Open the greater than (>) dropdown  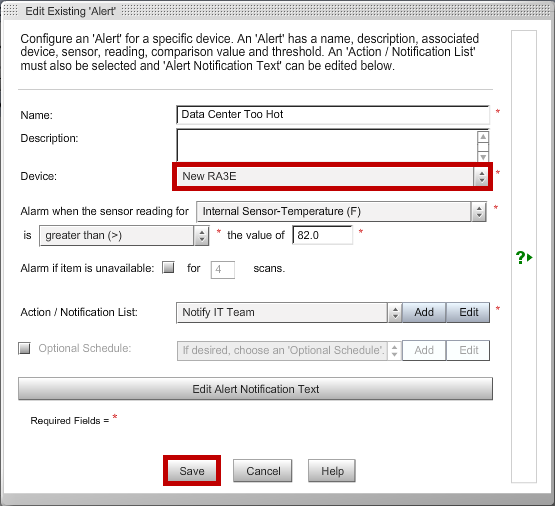124,236
